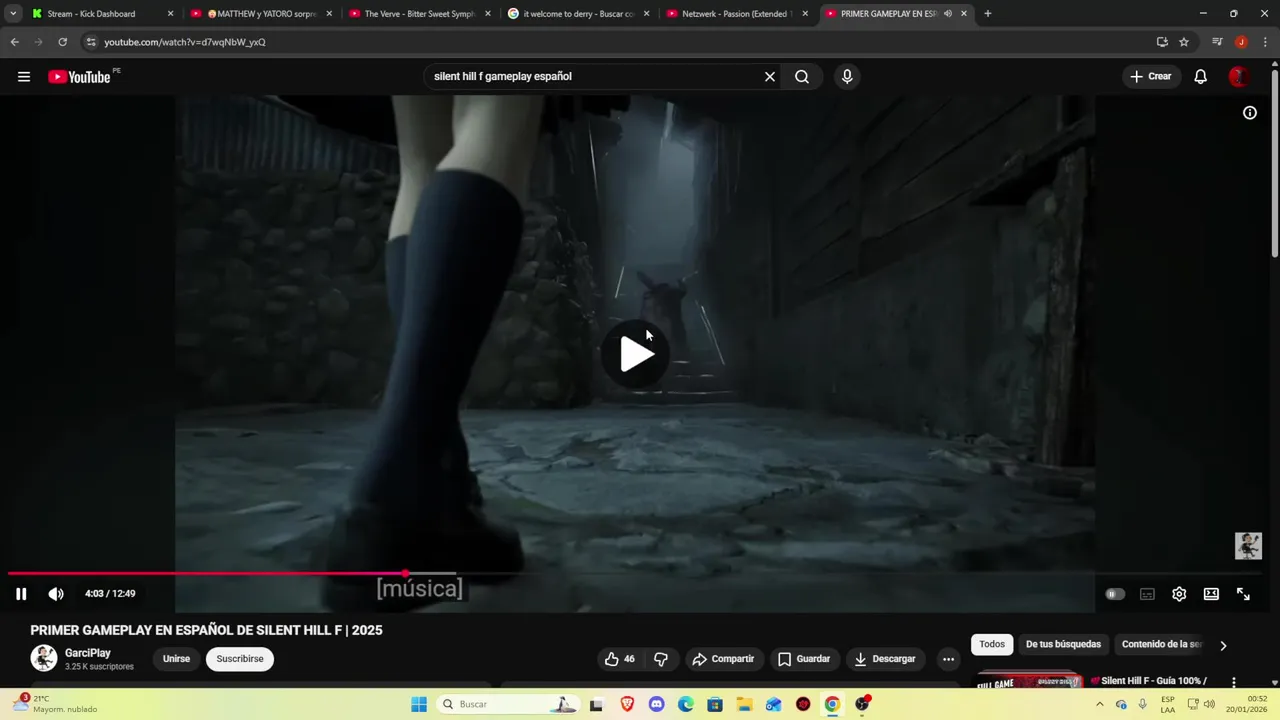Subscribe with the Suscribirse button
This screenshot has height=720, width=1280.
[240, 659]
